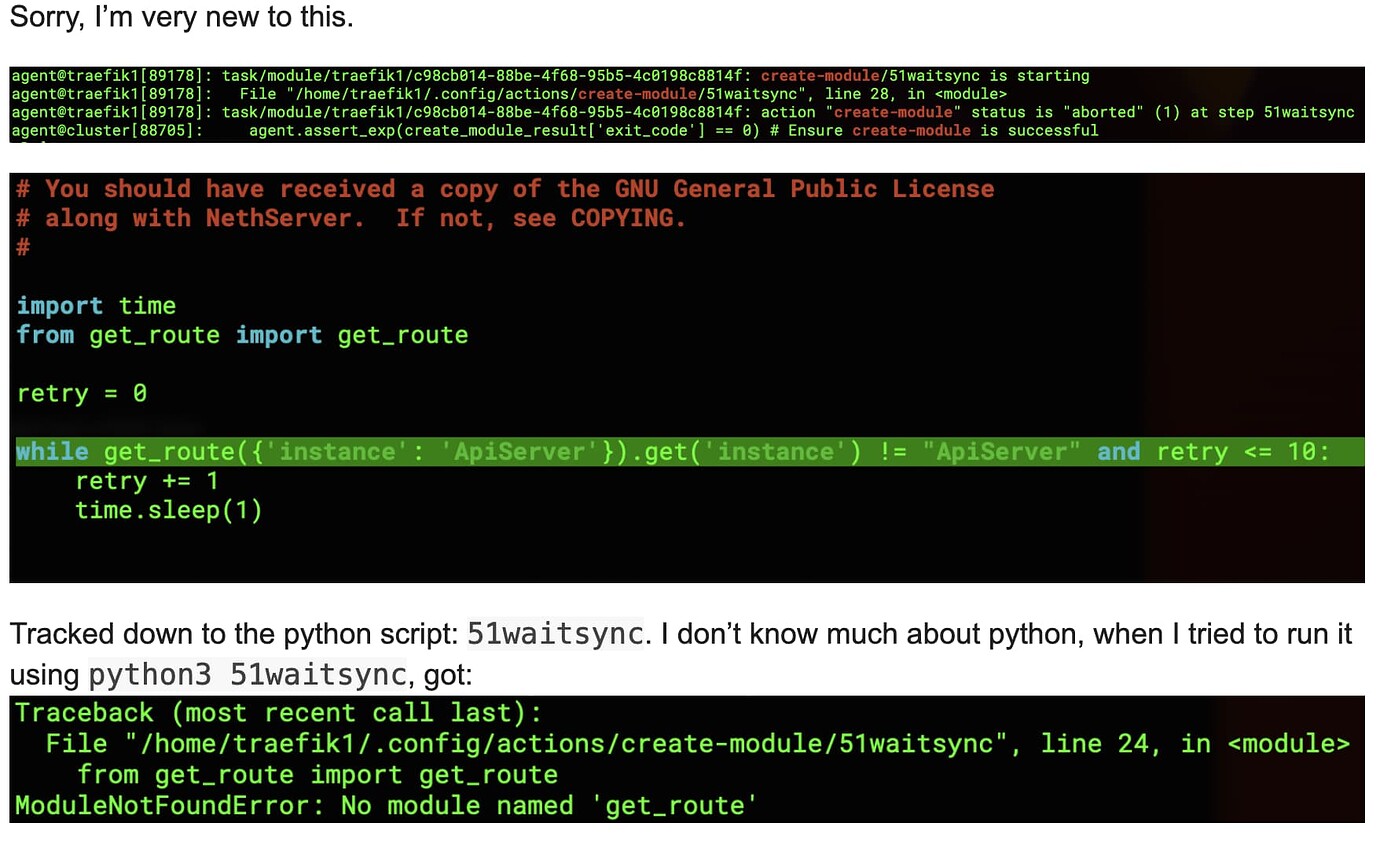This screenshot has height=844, width=1380.
Task: Open the ModuleNotFoundError traceback screenshot
Action: click(x=687, y=759)
